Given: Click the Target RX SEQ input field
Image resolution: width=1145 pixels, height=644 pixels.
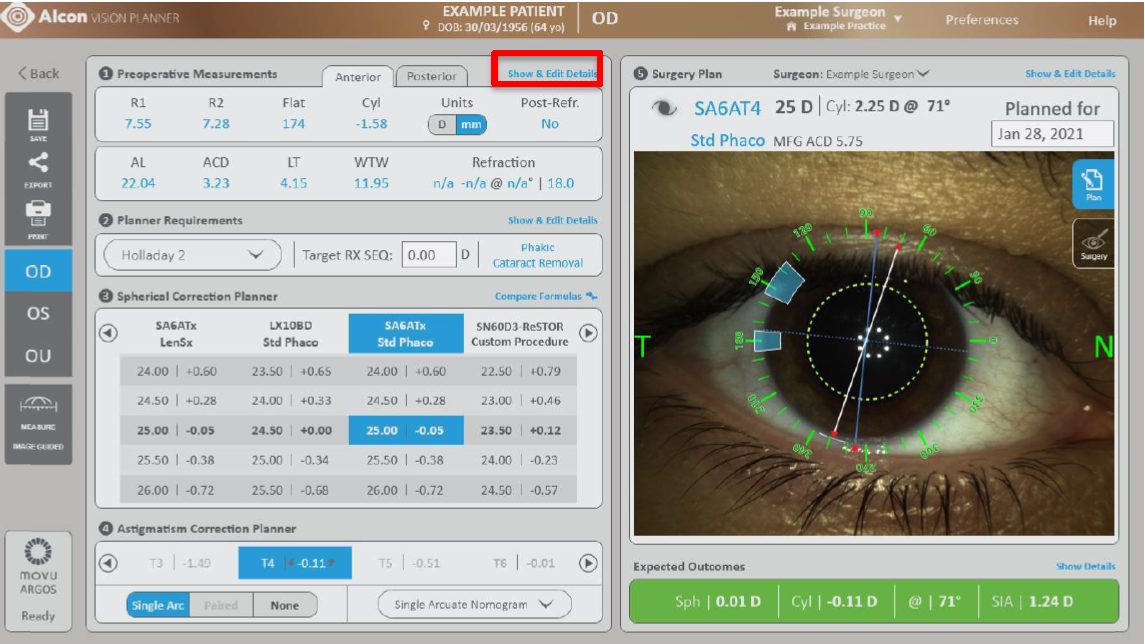Looking at the screenshot, I should coord(429,256).
